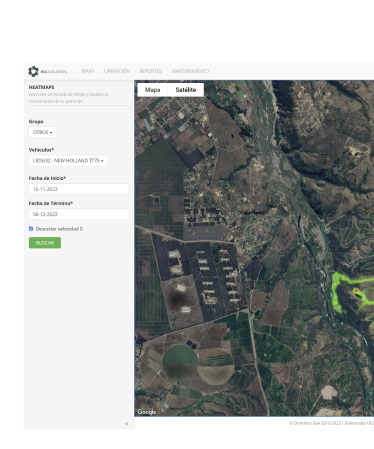Image resolution: width=374 pixels, height=449 pixels.
Task: Switch map view to Mapa
Action: click(x=152, y=90)
